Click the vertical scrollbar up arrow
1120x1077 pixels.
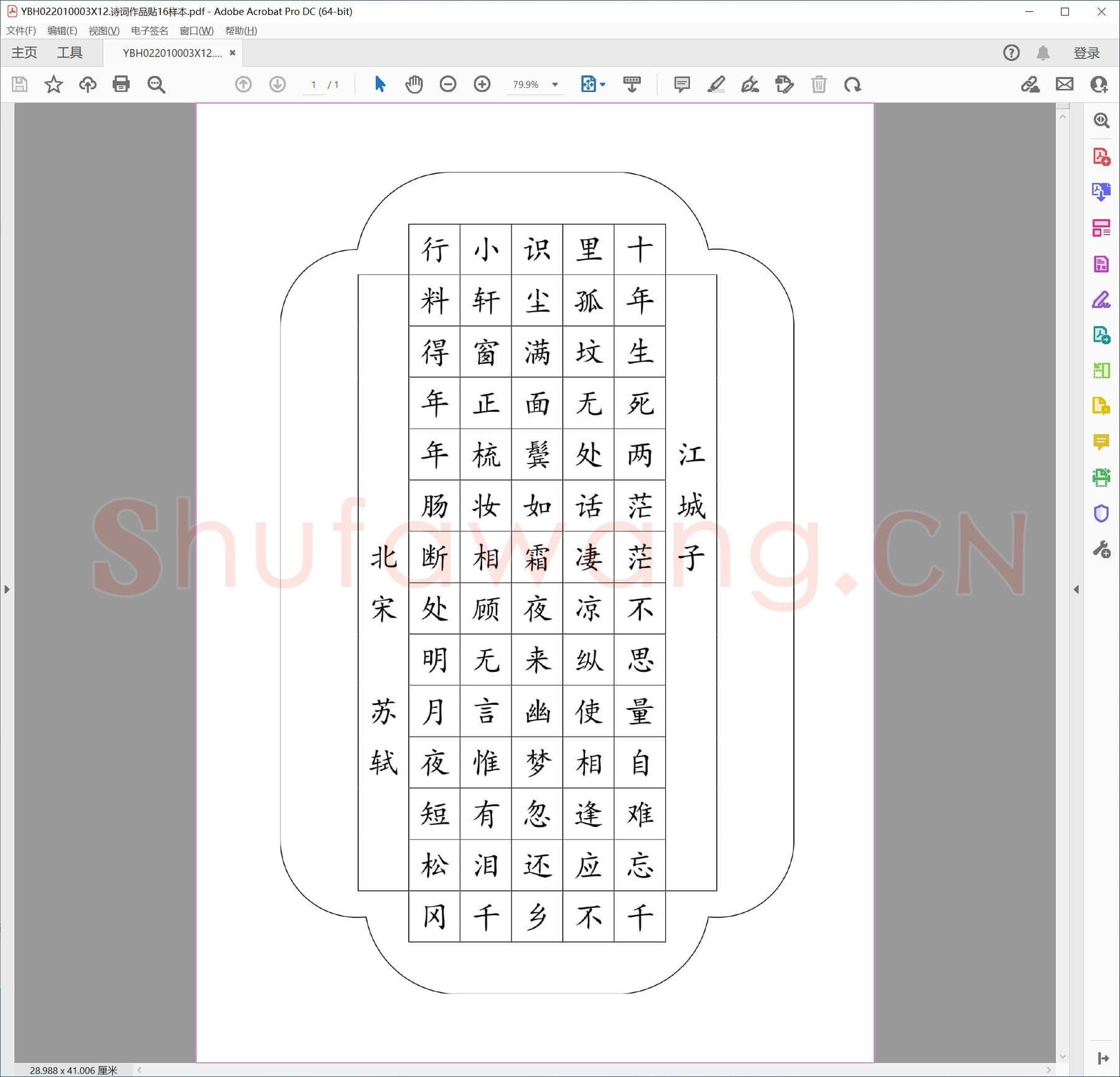coord(1063,116)
